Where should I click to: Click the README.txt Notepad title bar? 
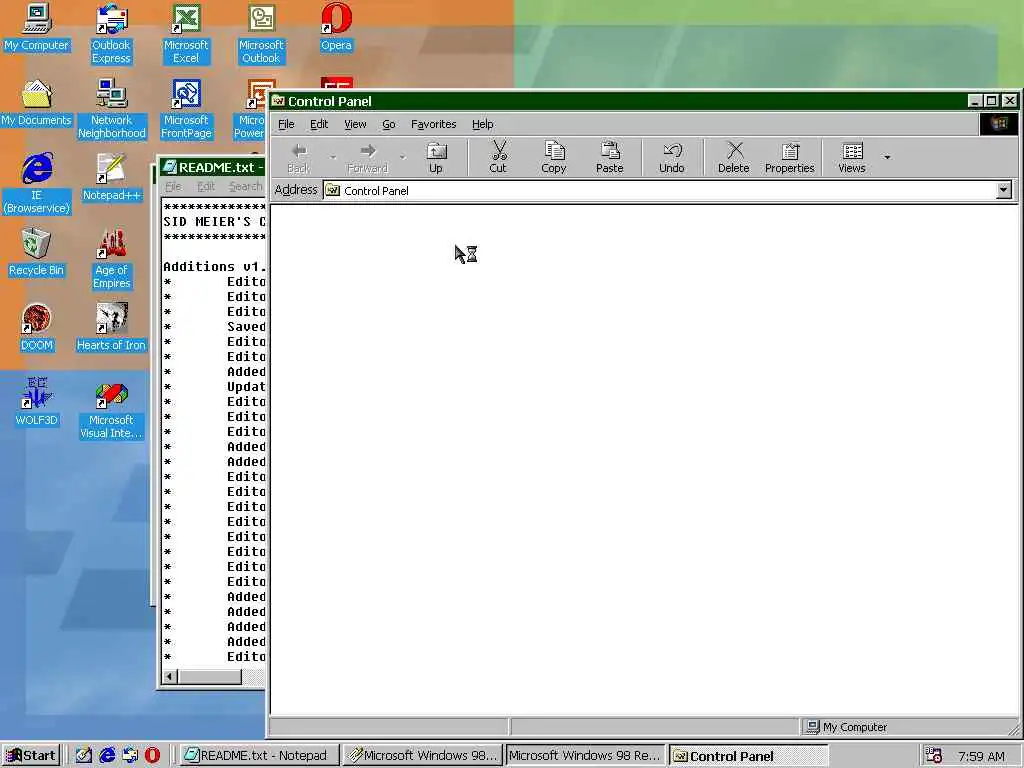tap(212, 167)
